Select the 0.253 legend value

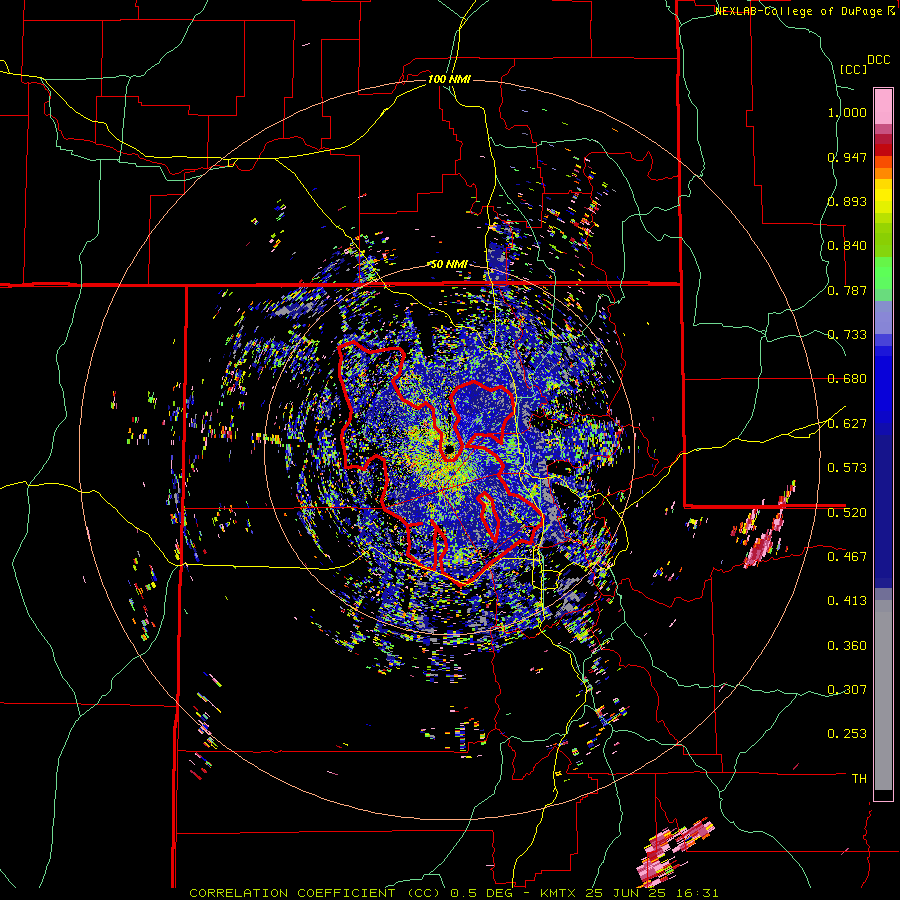[x=847, y=734]
